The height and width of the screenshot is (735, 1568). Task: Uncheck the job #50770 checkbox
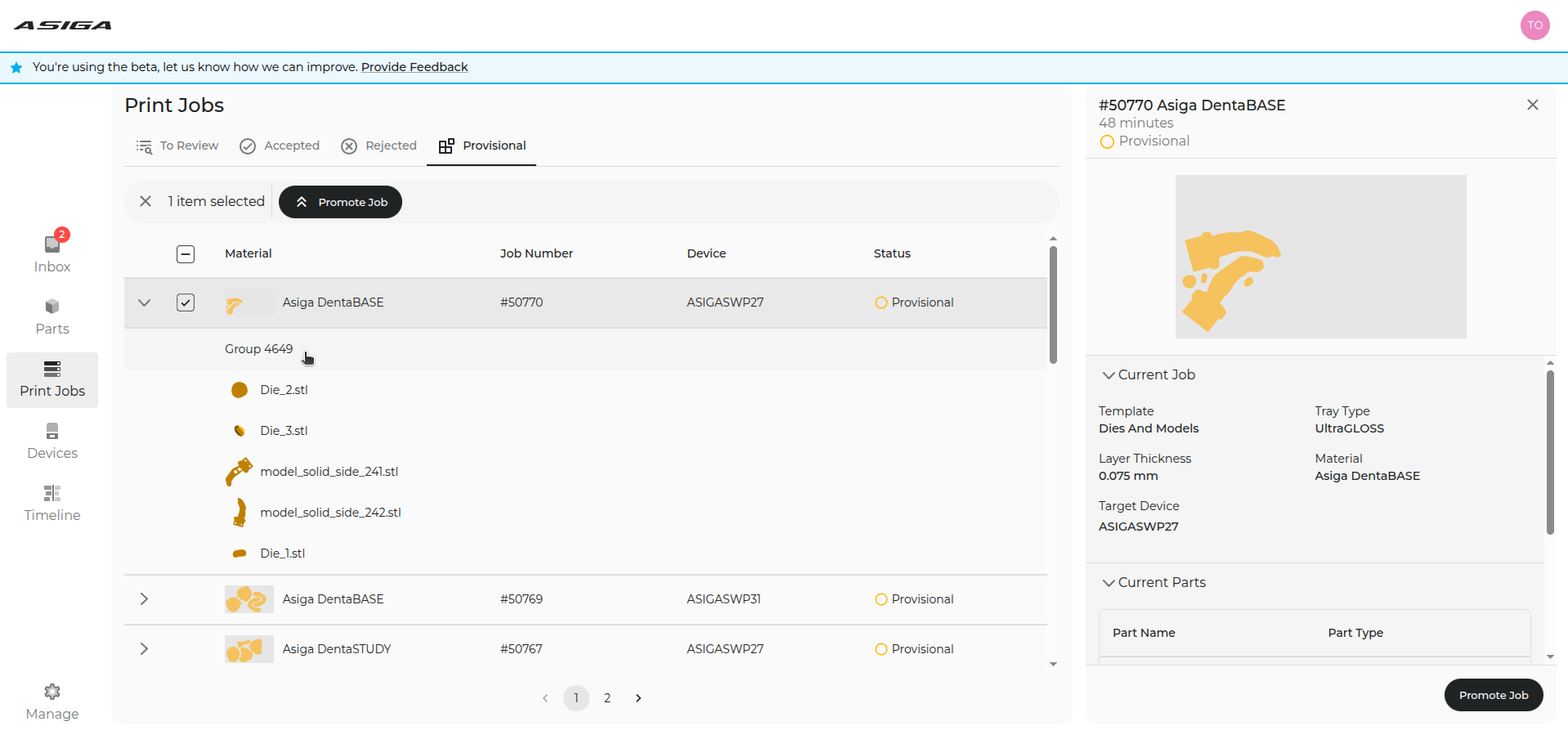pyautogui.click(x=186, y=303)
